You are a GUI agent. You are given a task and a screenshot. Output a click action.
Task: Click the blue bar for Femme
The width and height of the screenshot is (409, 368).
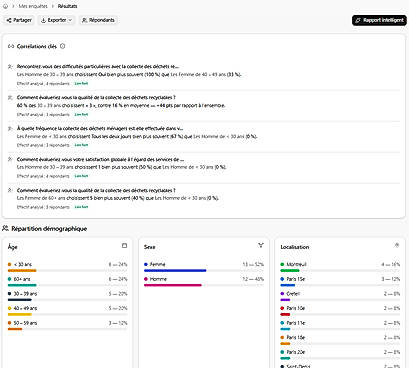pyautogui.click(x=175, y=271)
